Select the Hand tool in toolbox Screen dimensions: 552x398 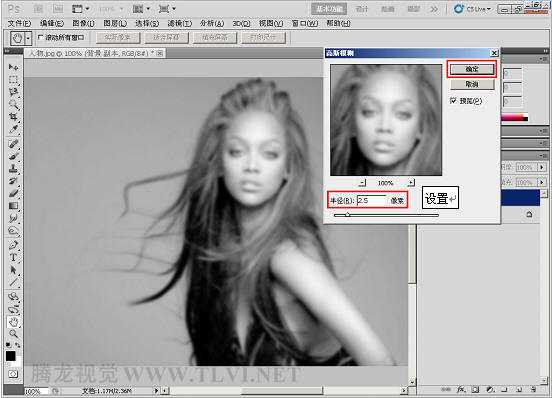pos(13,322)
